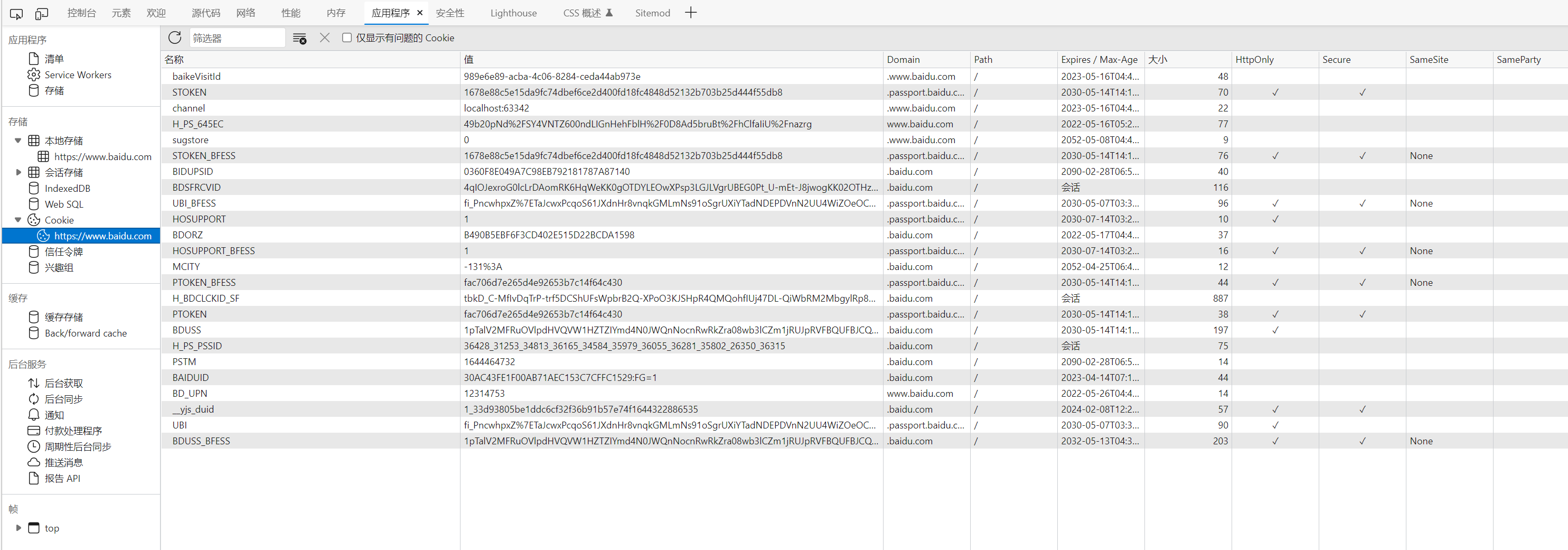Click the clear all cookies icon
The height and width of the screenshot is (550, 1568).
299,39
